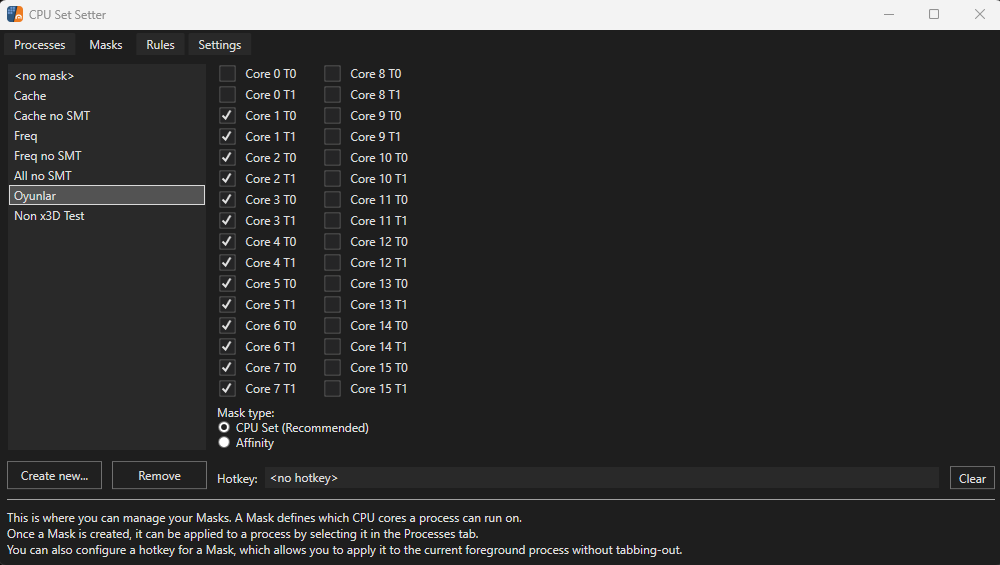Viewport: 1000px width, 565px height.
Task: Check Core 12 T0
Action: 332,242
